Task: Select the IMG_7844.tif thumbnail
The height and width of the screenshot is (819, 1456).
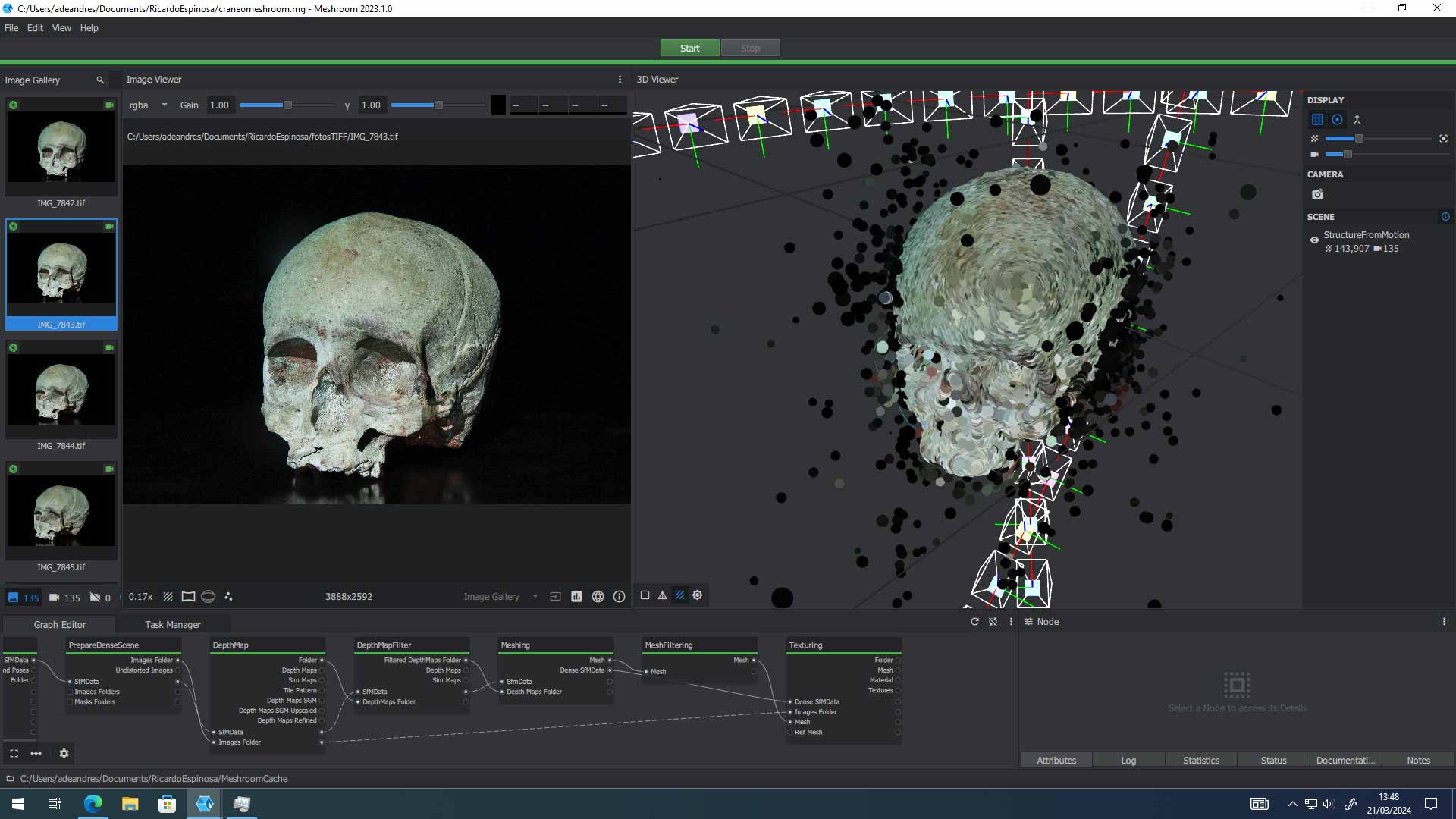Action: [61, 390]
